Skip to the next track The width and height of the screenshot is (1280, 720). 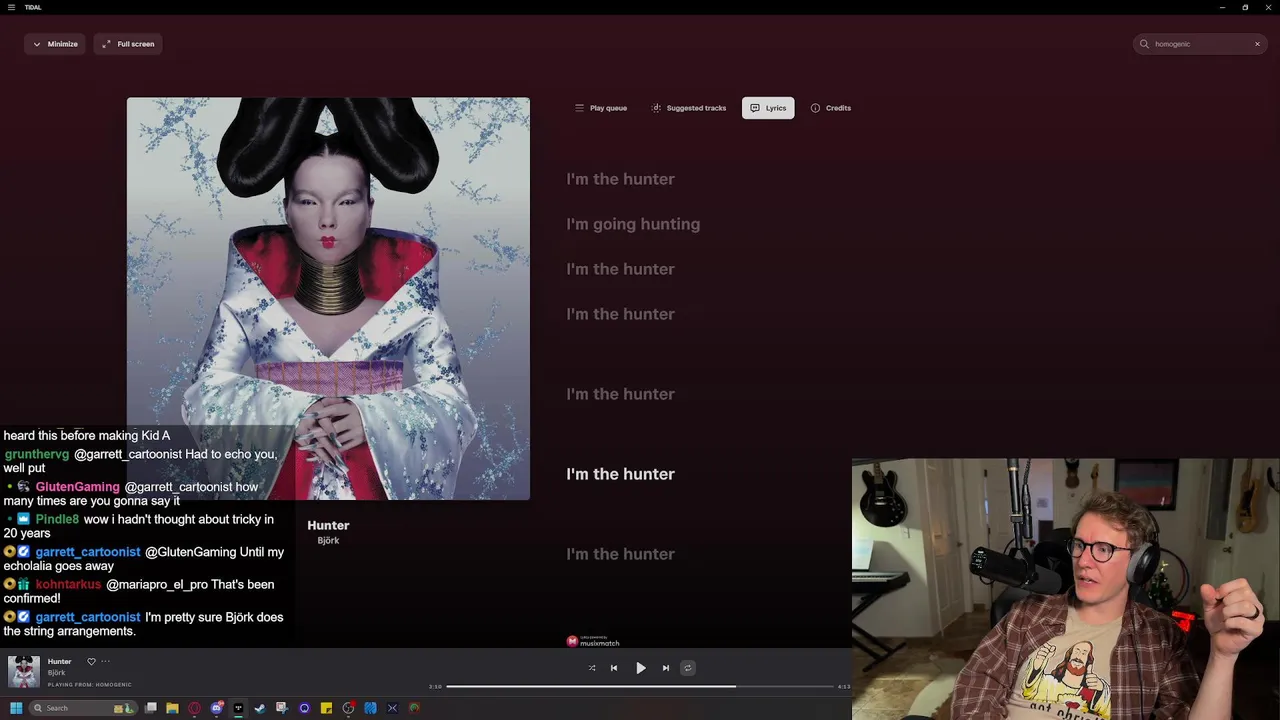[x=666, y=668]
